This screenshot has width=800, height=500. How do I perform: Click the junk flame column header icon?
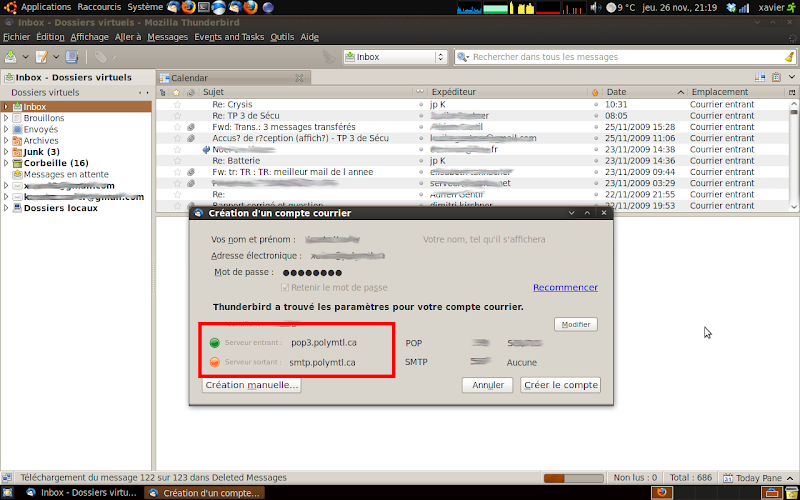595,92
